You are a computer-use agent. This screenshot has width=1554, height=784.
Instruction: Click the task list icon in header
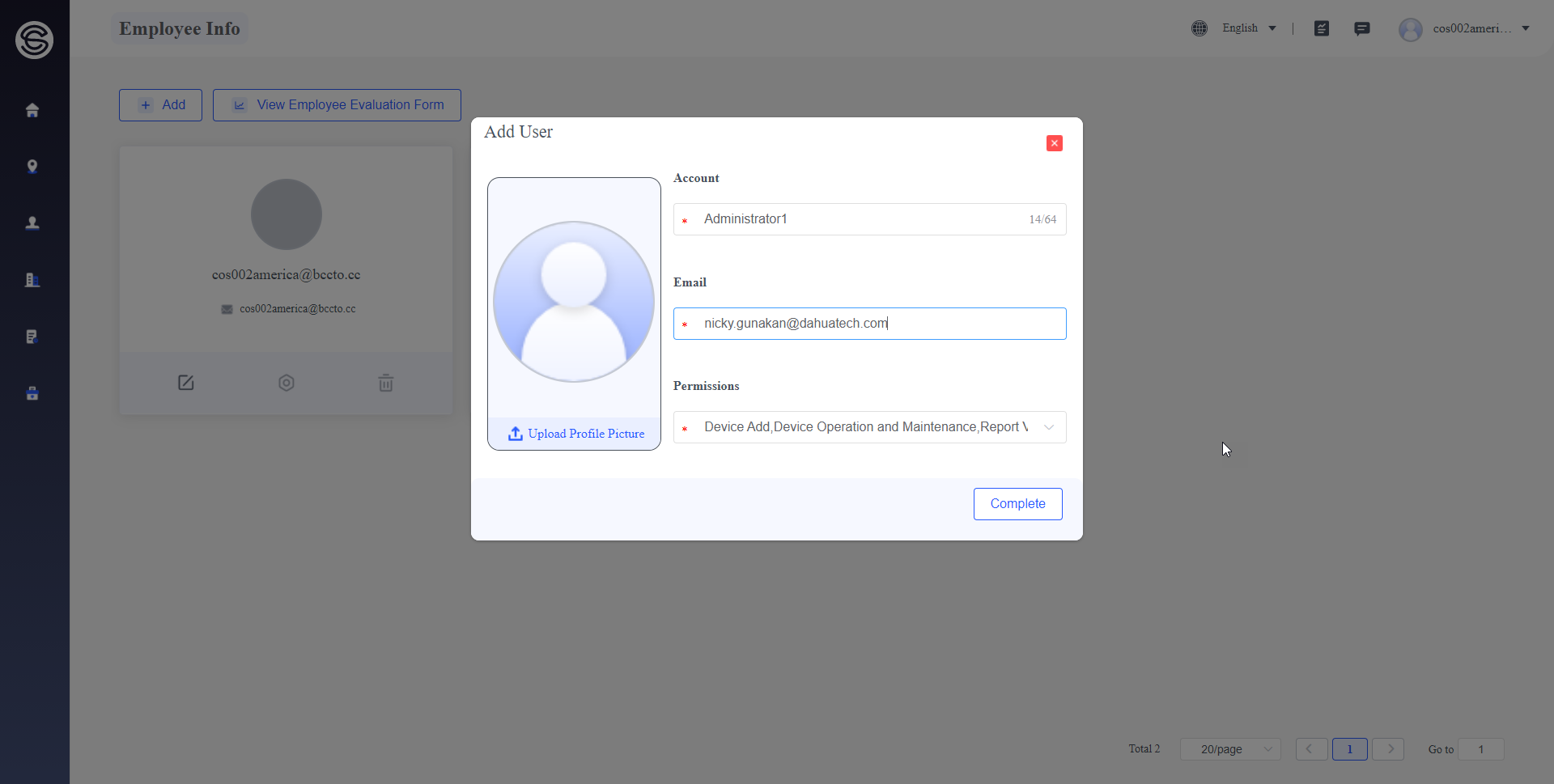1322,28
